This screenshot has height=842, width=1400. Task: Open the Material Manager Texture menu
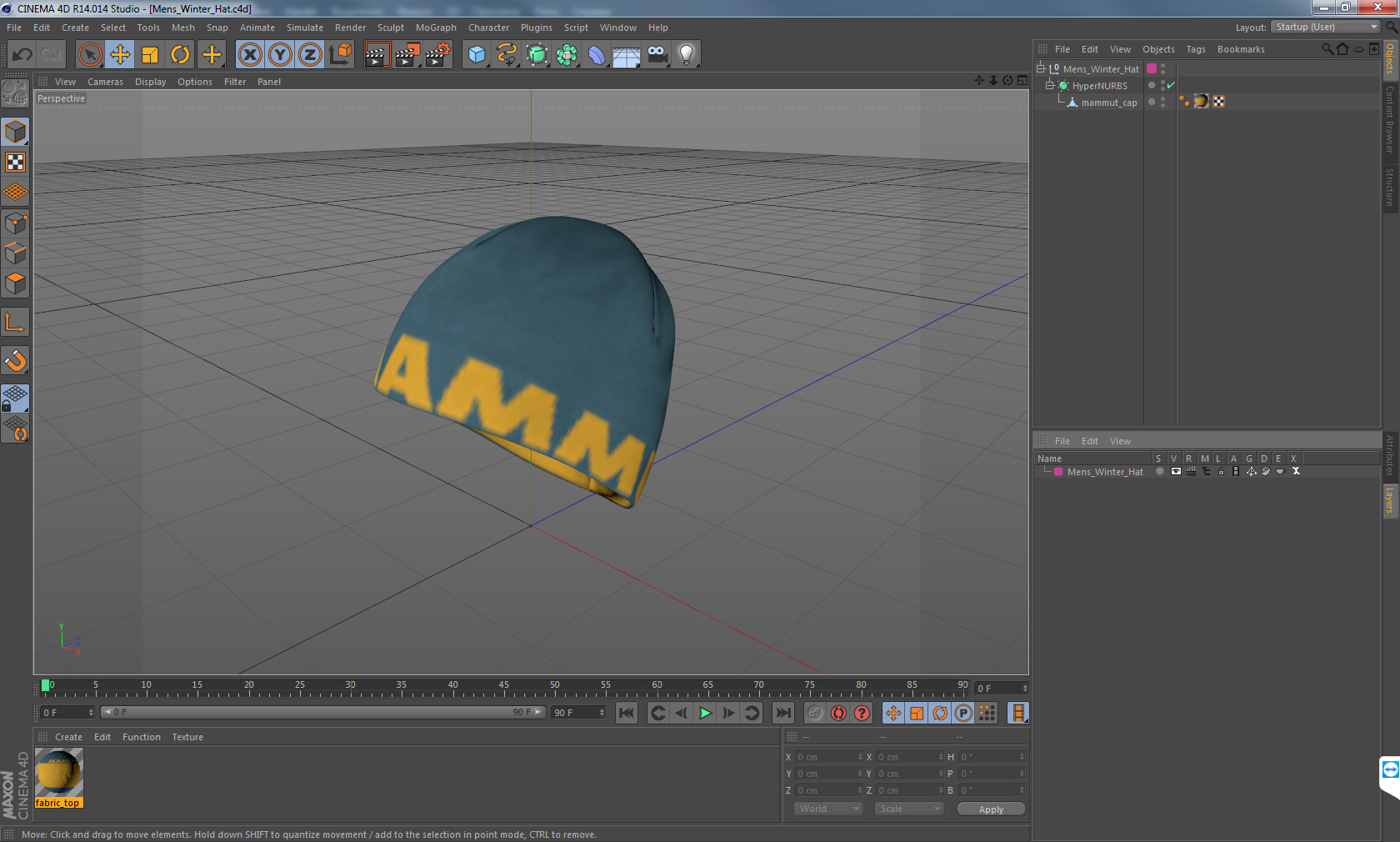pyautogui.click(x=187, y=737)
